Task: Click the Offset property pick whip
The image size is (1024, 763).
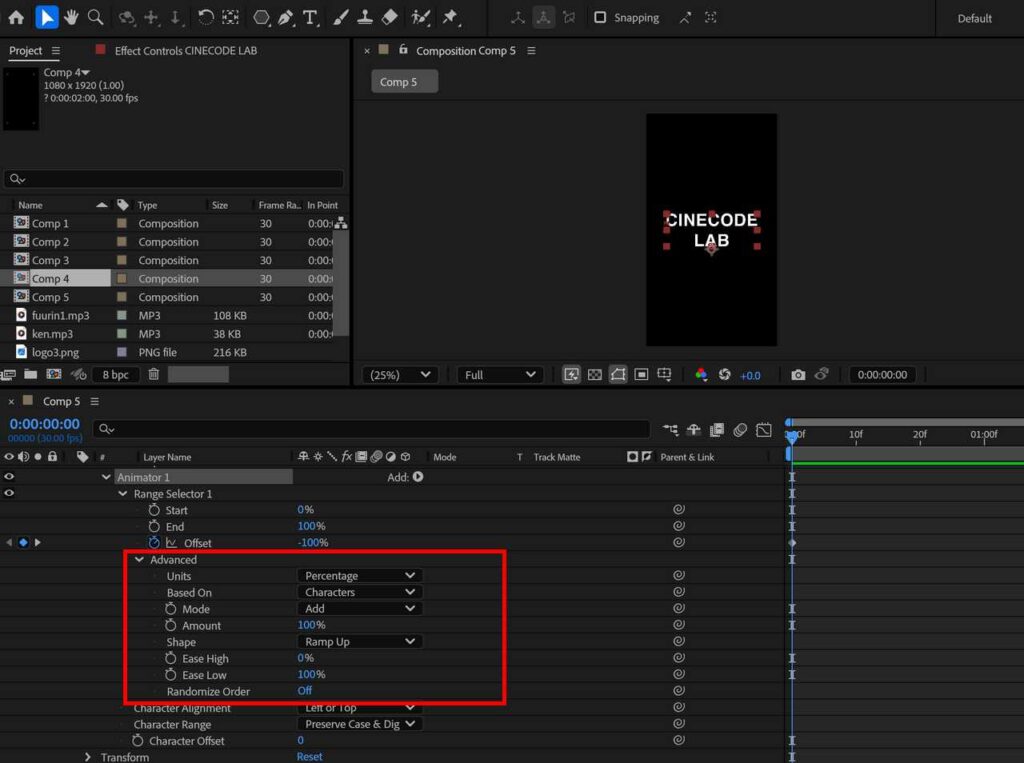Action: click(679, 542)
